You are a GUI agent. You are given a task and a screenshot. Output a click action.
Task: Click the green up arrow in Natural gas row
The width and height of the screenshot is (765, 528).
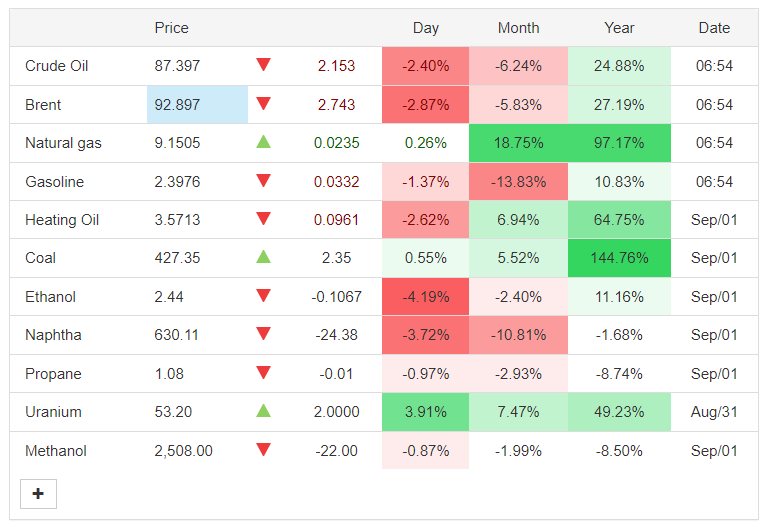(x=263, y=142)
